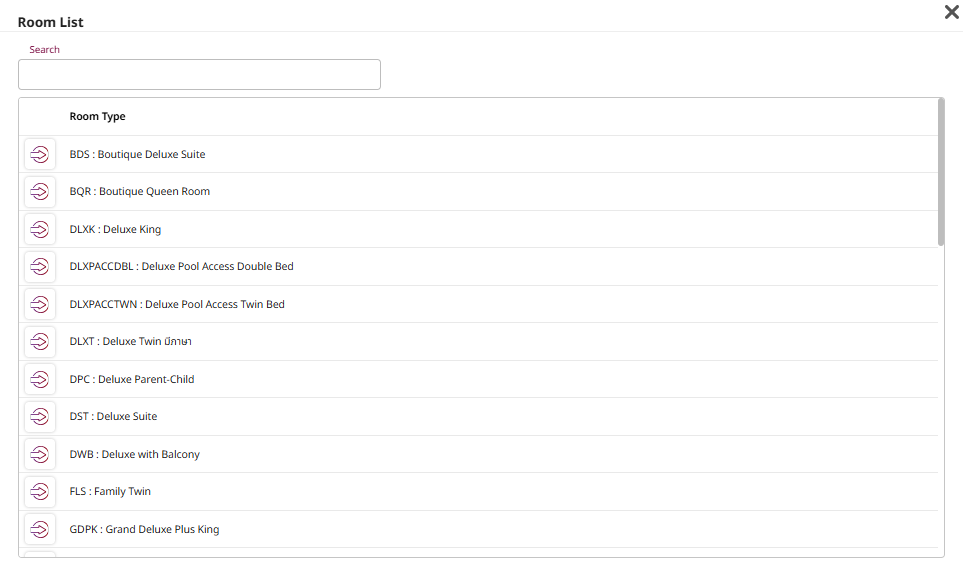Close the Room List dialog

[951, 12]
